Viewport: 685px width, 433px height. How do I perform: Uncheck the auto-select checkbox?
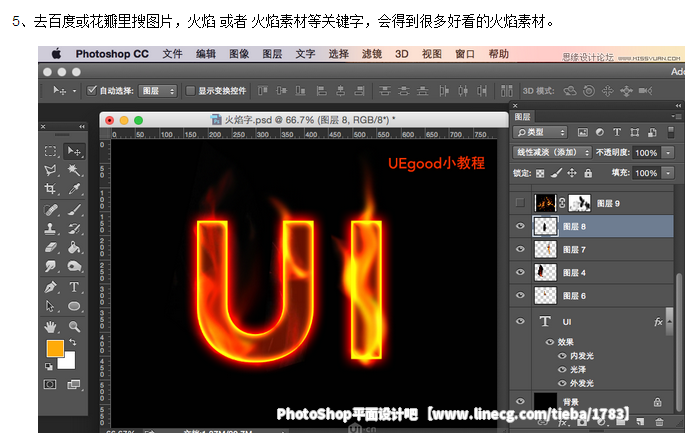(x=92, y=90)
